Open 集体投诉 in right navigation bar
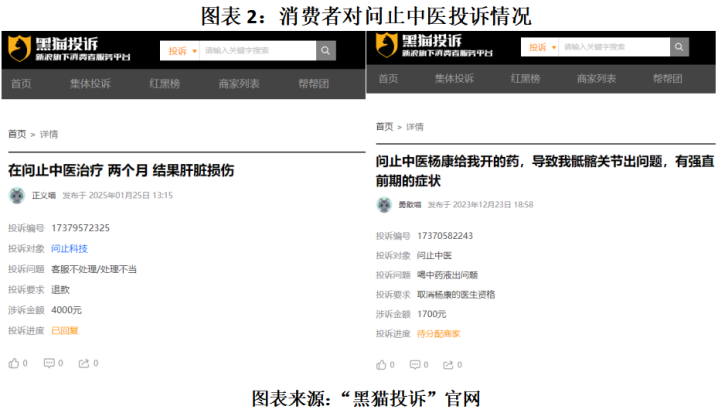The width and height of the screenshot is (718, 413). 454,79
